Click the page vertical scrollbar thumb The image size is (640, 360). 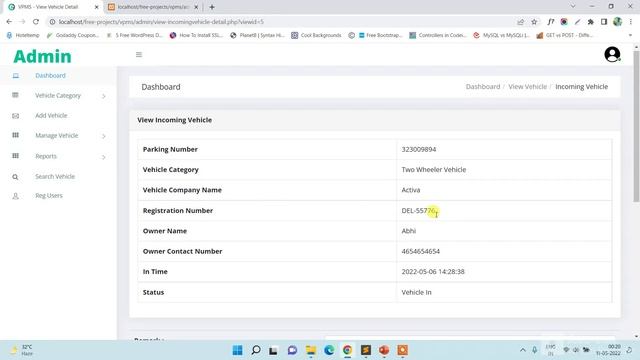click(x=636, y=126)
